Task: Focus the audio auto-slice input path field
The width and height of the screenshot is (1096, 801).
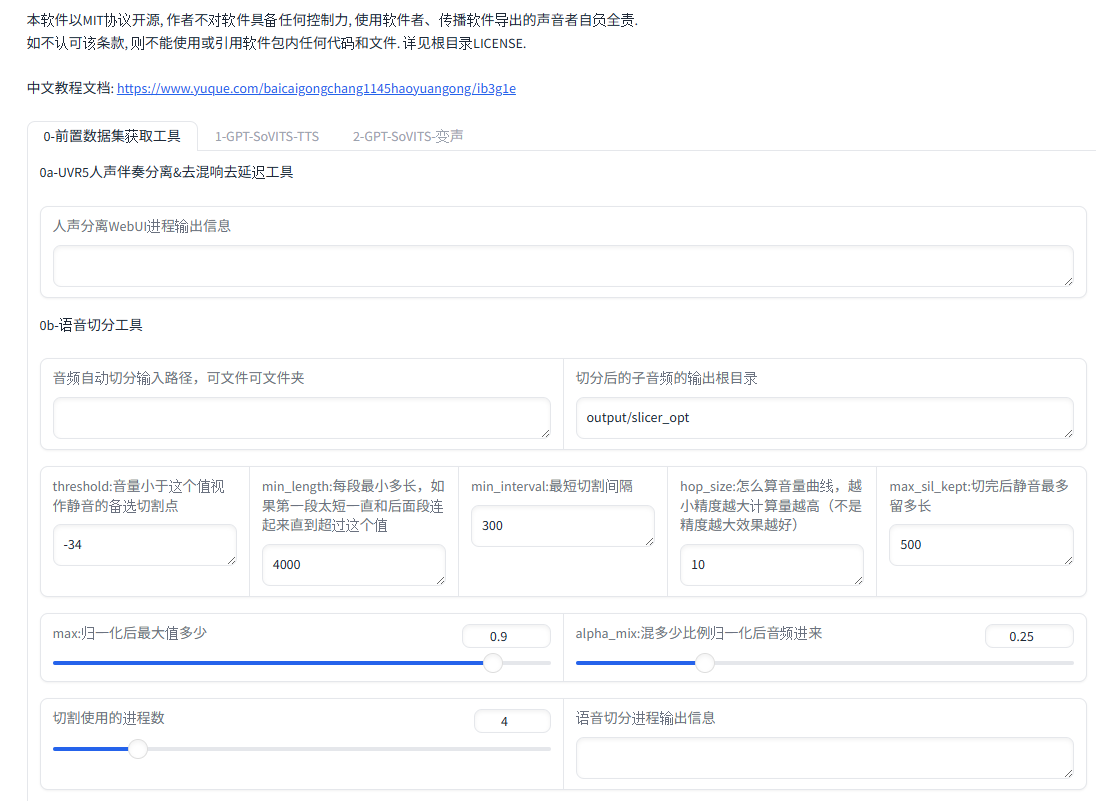Action: pyautogui.click(x=301, y=418)
